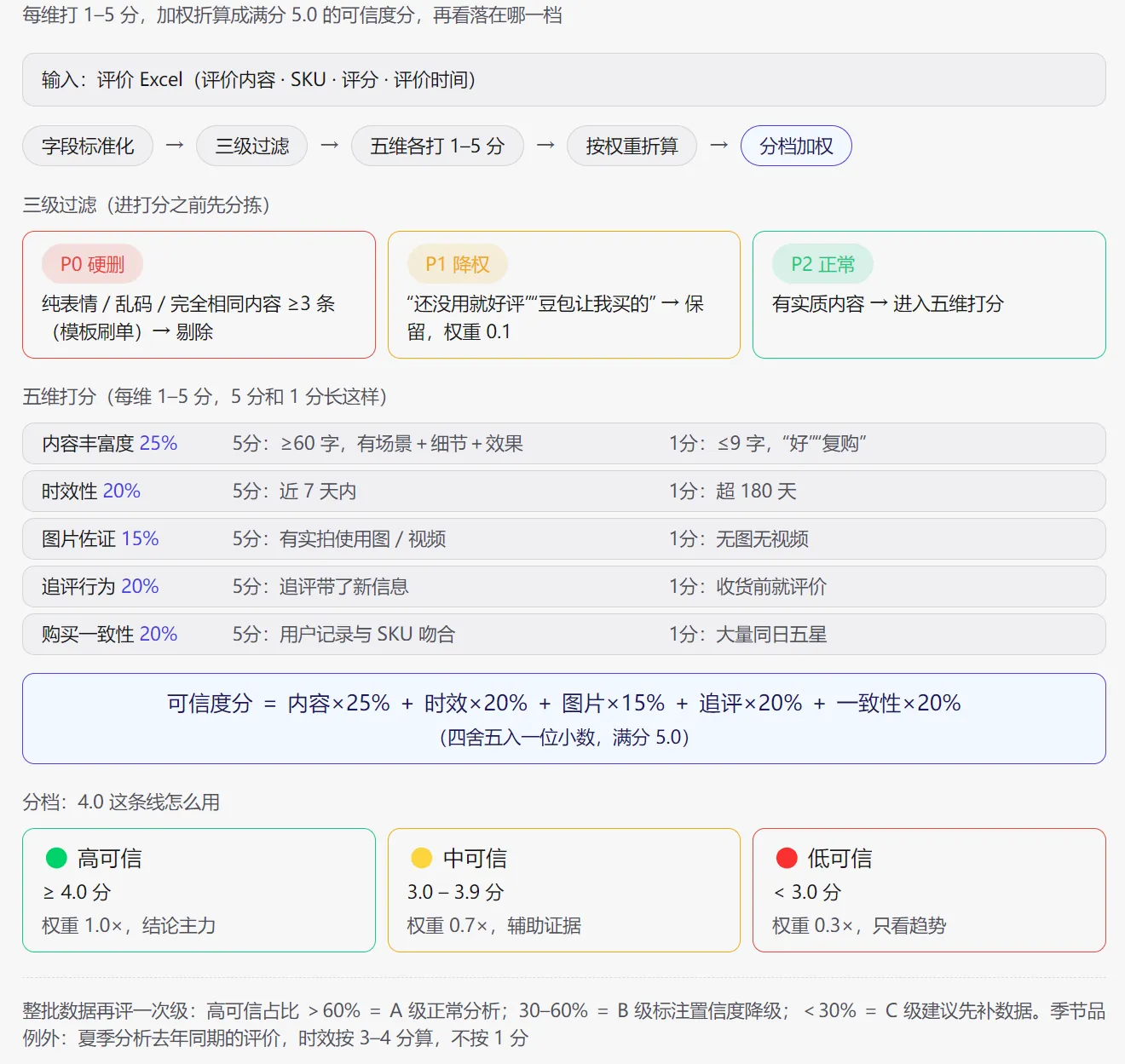This screenshot has height=1064, width=1125.
Task: Click the 3.0 – 3.9 分 threshold text
Action: click(456, 893)
